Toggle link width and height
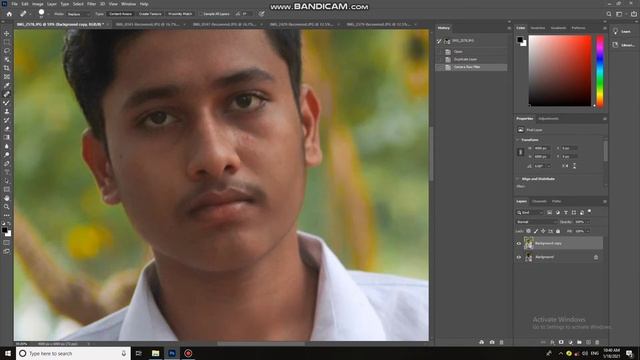Screen dimensions: 640x360 coord(520,152)
